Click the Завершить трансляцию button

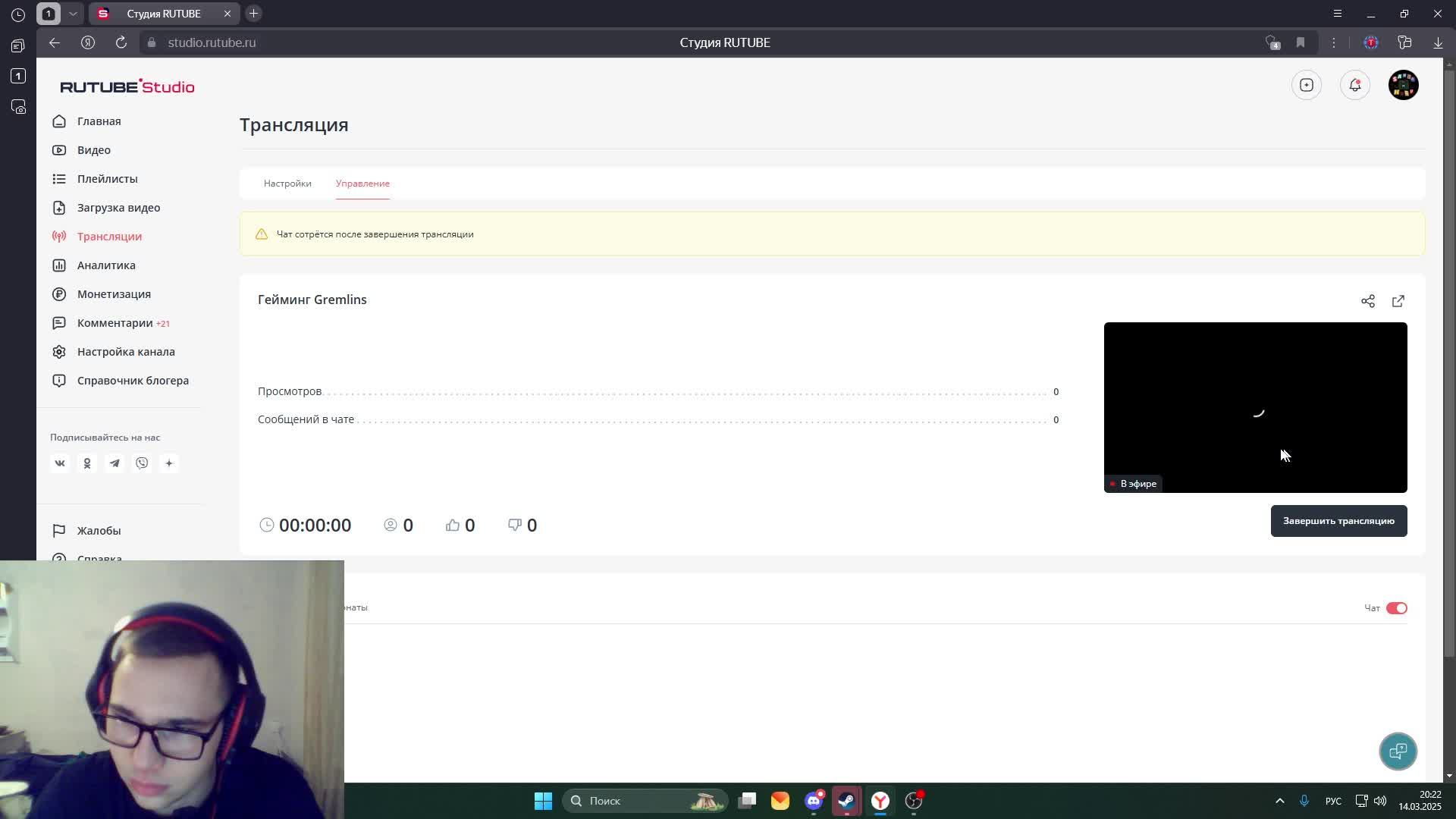click(1338, 521)
